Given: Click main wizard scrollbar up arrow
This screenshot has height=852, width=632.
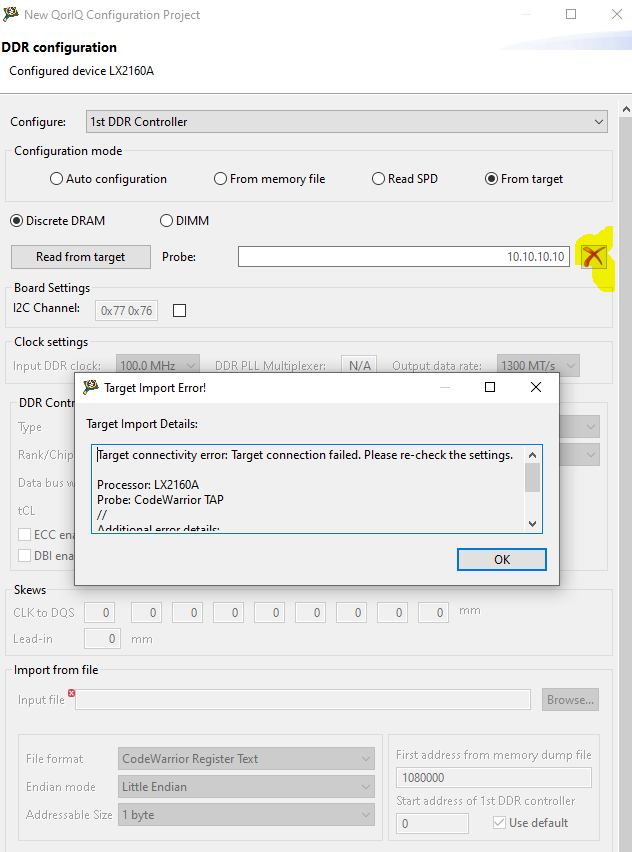Looking at the screenshot, I should [626, 109].
